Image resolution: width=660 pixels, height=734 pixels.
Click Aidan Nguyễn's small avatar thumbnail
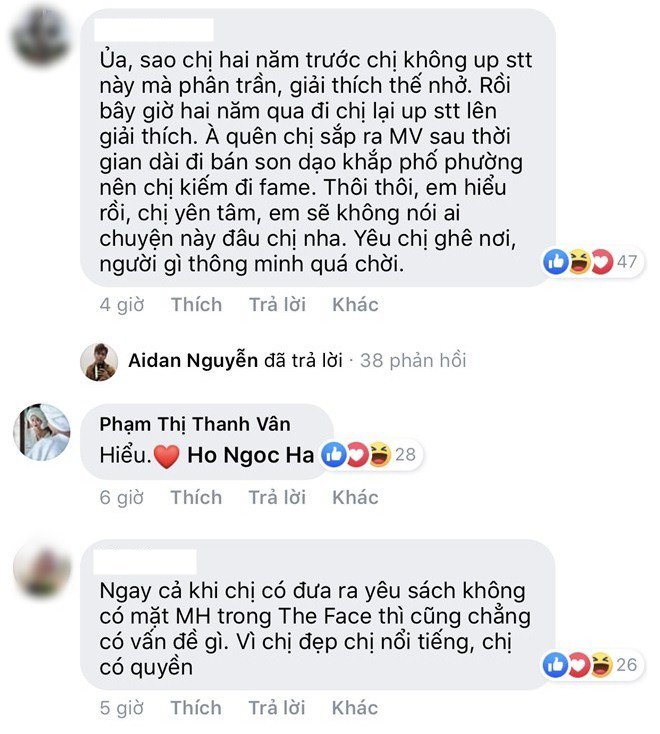point(99,362)
